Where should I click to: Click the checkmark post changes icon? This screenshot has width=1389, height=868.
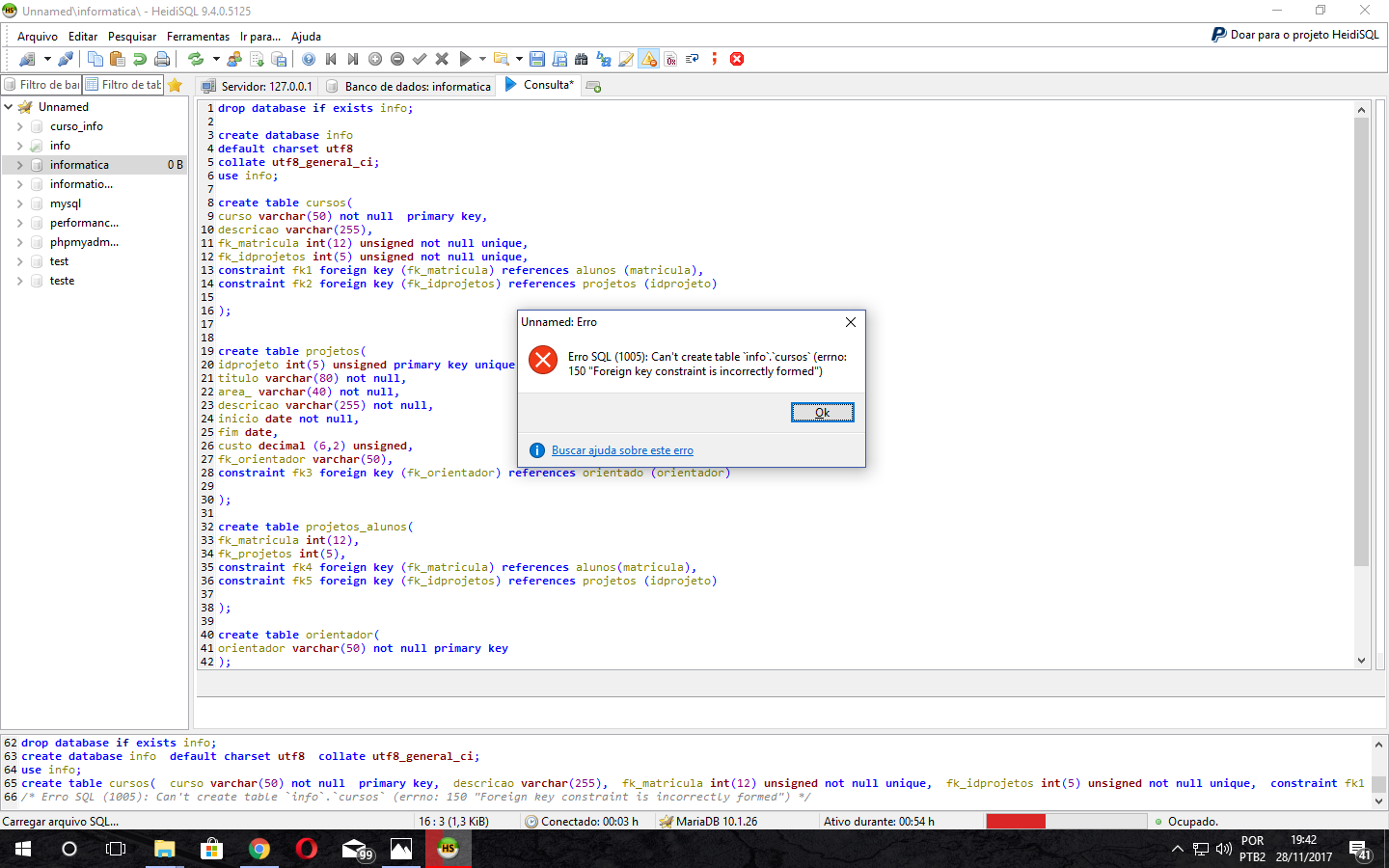[420, 59]
